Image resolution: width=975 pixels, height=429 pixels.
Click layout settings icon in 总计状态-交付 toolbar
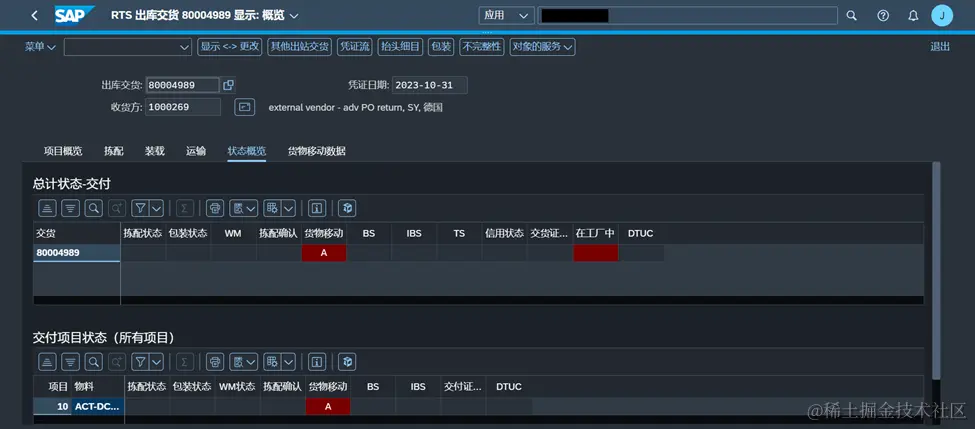point(272,208)
